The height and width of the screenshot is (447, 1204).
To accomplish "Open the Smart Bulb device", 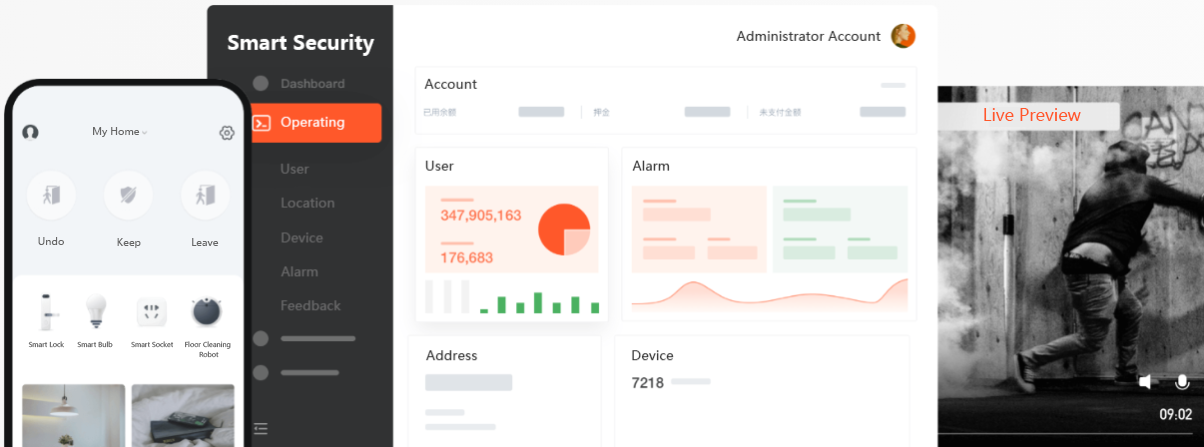I will (x=95, y=313).
